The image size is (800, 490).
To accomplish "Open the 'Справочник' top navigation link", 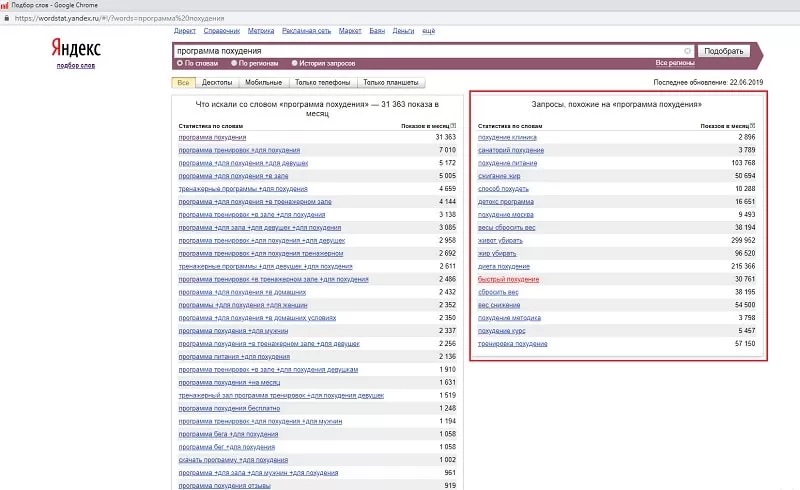I will tap(221, 31).
